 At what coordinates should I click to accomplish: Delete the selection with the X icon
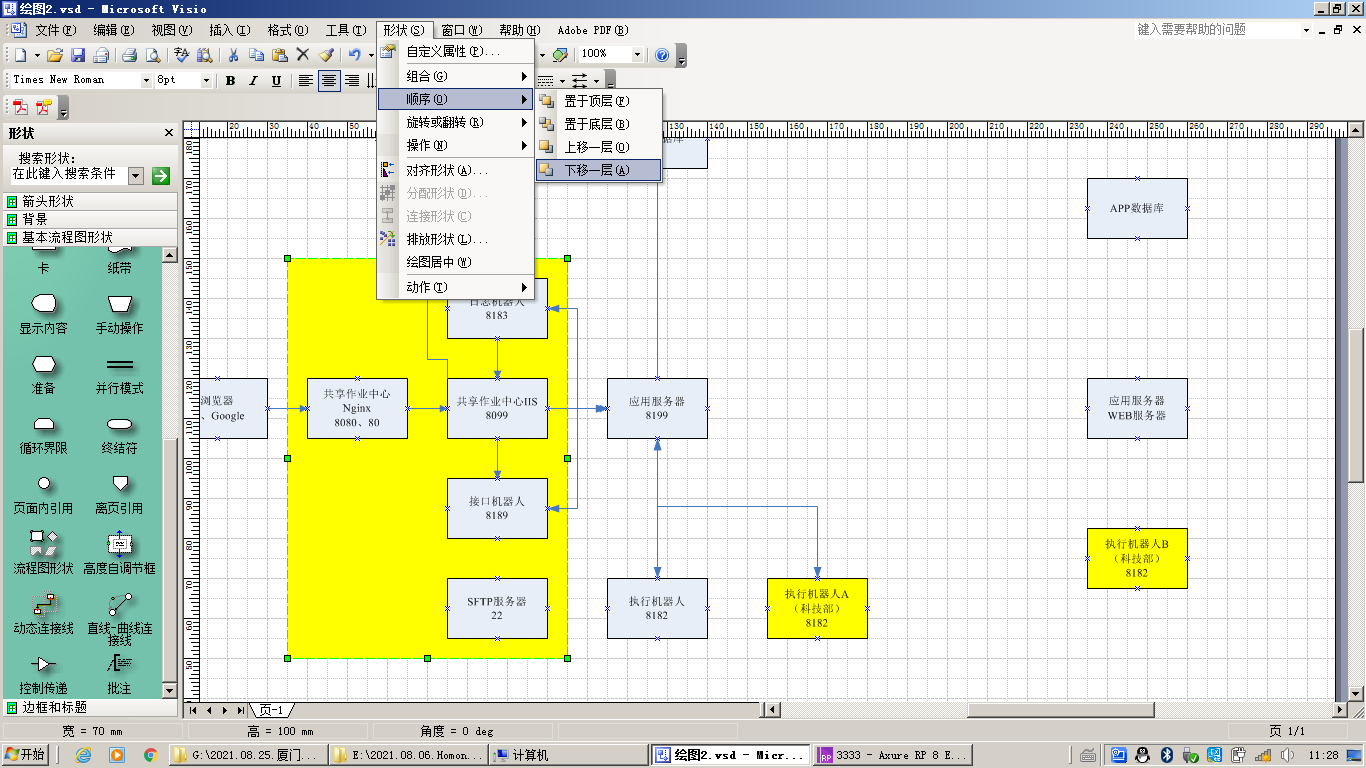pos(303,55)
